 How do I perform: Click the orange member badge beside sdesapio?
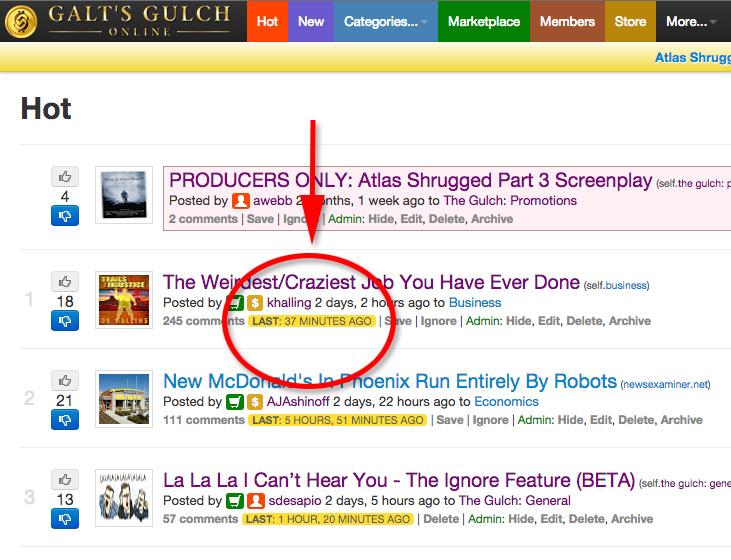[255, 501]
